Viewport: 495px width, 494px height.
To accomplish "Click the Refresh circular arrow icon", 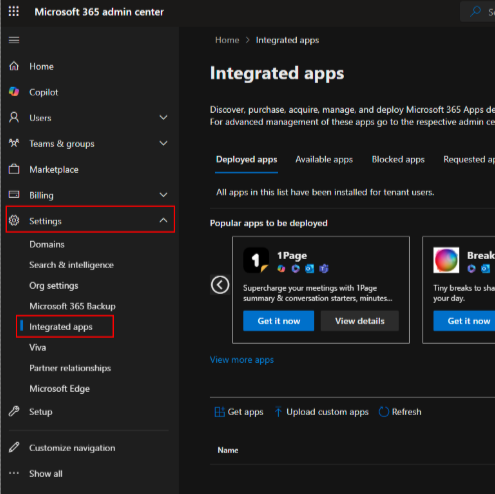I will pyautogui.click(x=384, y=412).
